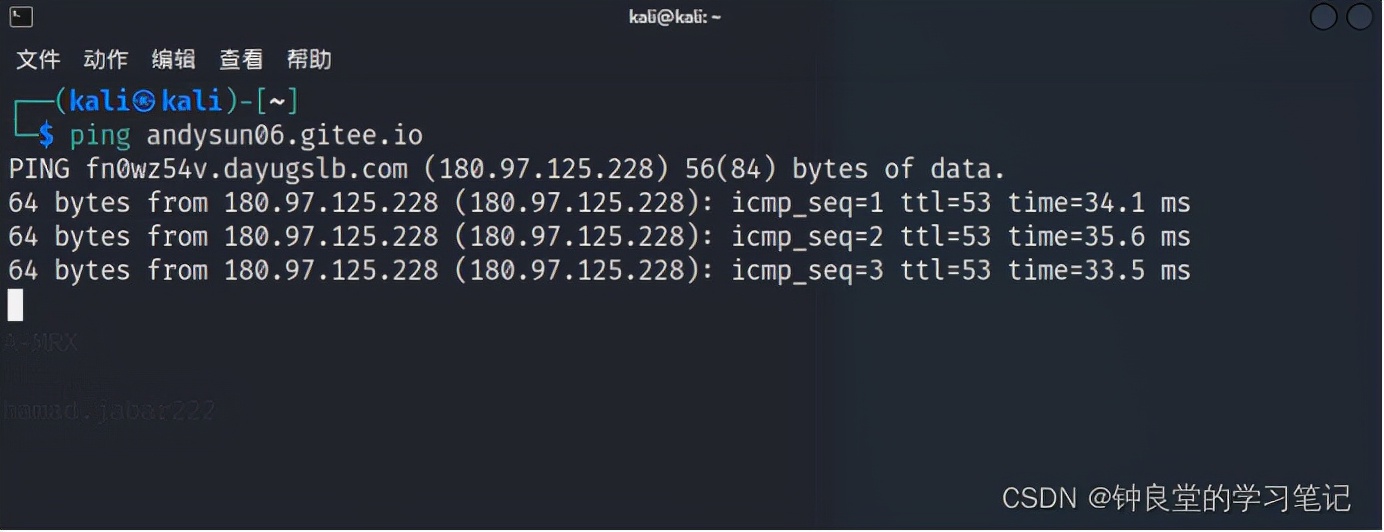The height and width of the screenshot is (532, 1384).
Task: Click the white block cursor in the terminal
Action: click(x=15, y=305)
